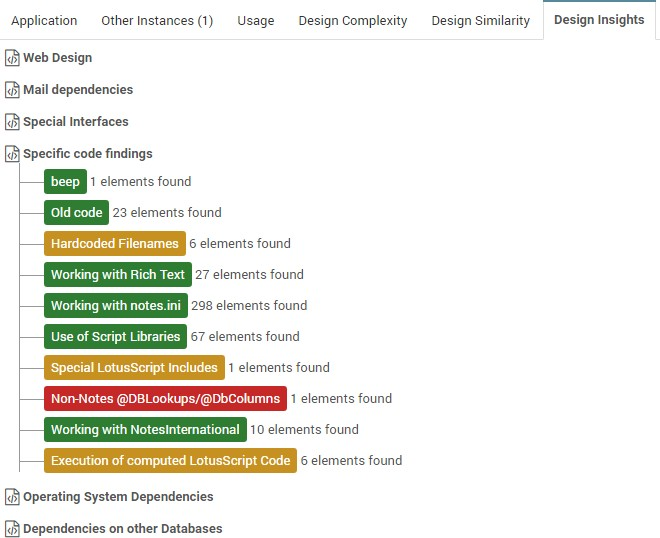Open Working with notes.ini findings

115,306
